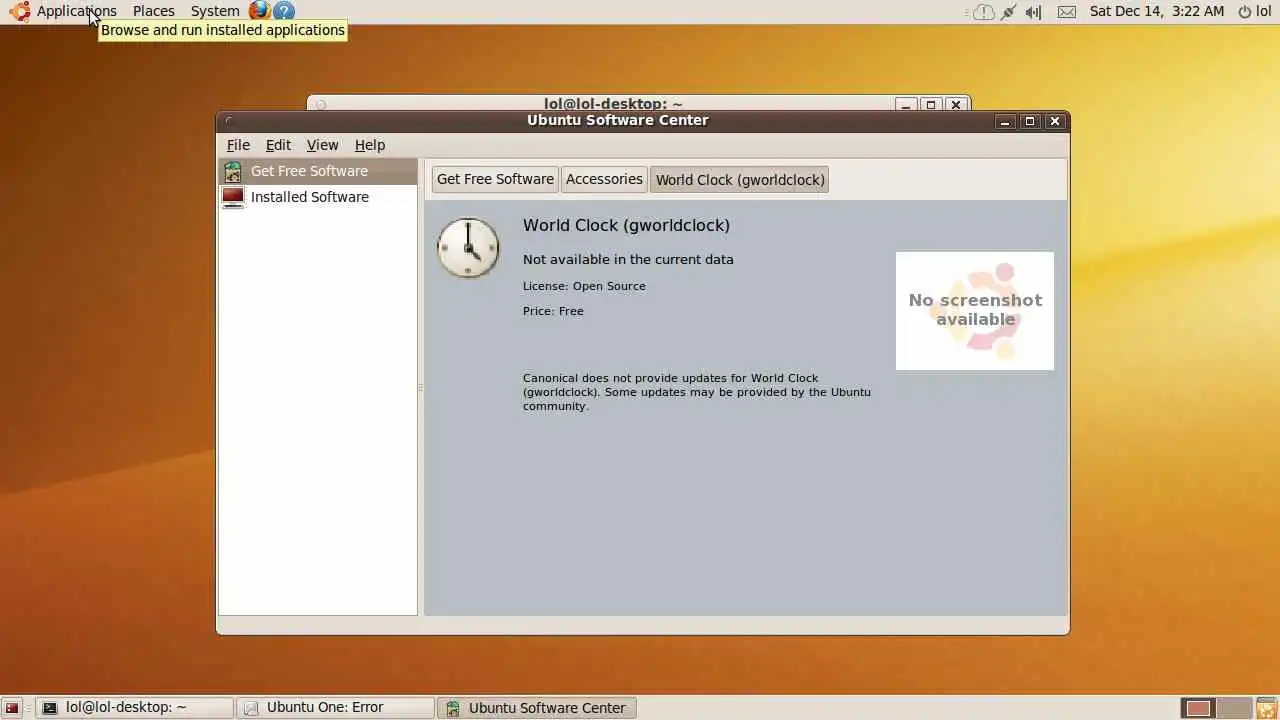Click the World Clock (gworldclock) title heading
This screenshot has width=1280, height=720.
click(626, 225)
